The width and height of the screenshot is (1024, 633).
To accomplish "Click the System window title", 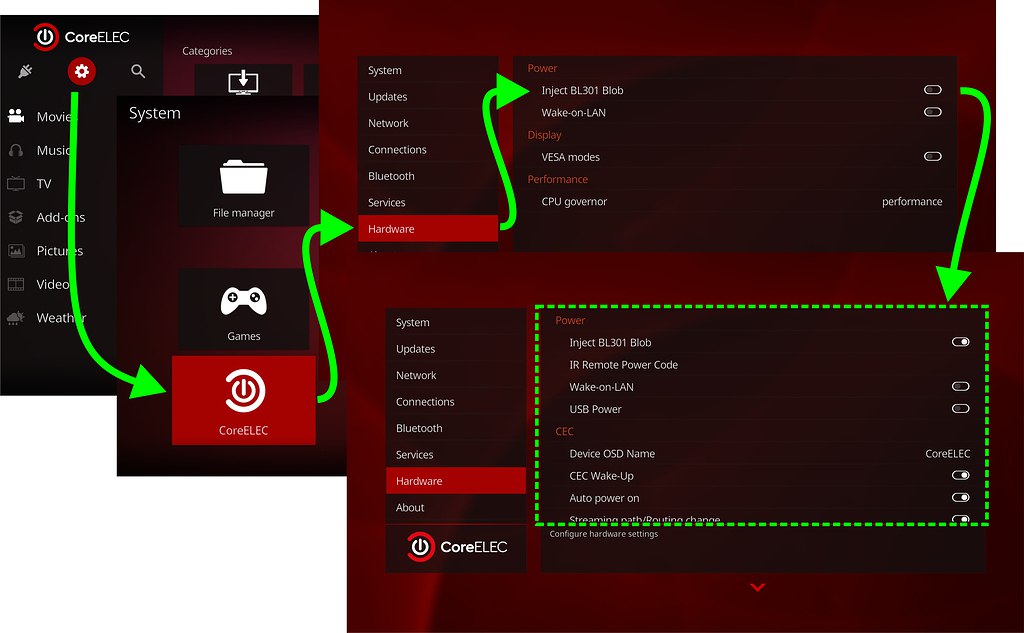I will point(155,113).
